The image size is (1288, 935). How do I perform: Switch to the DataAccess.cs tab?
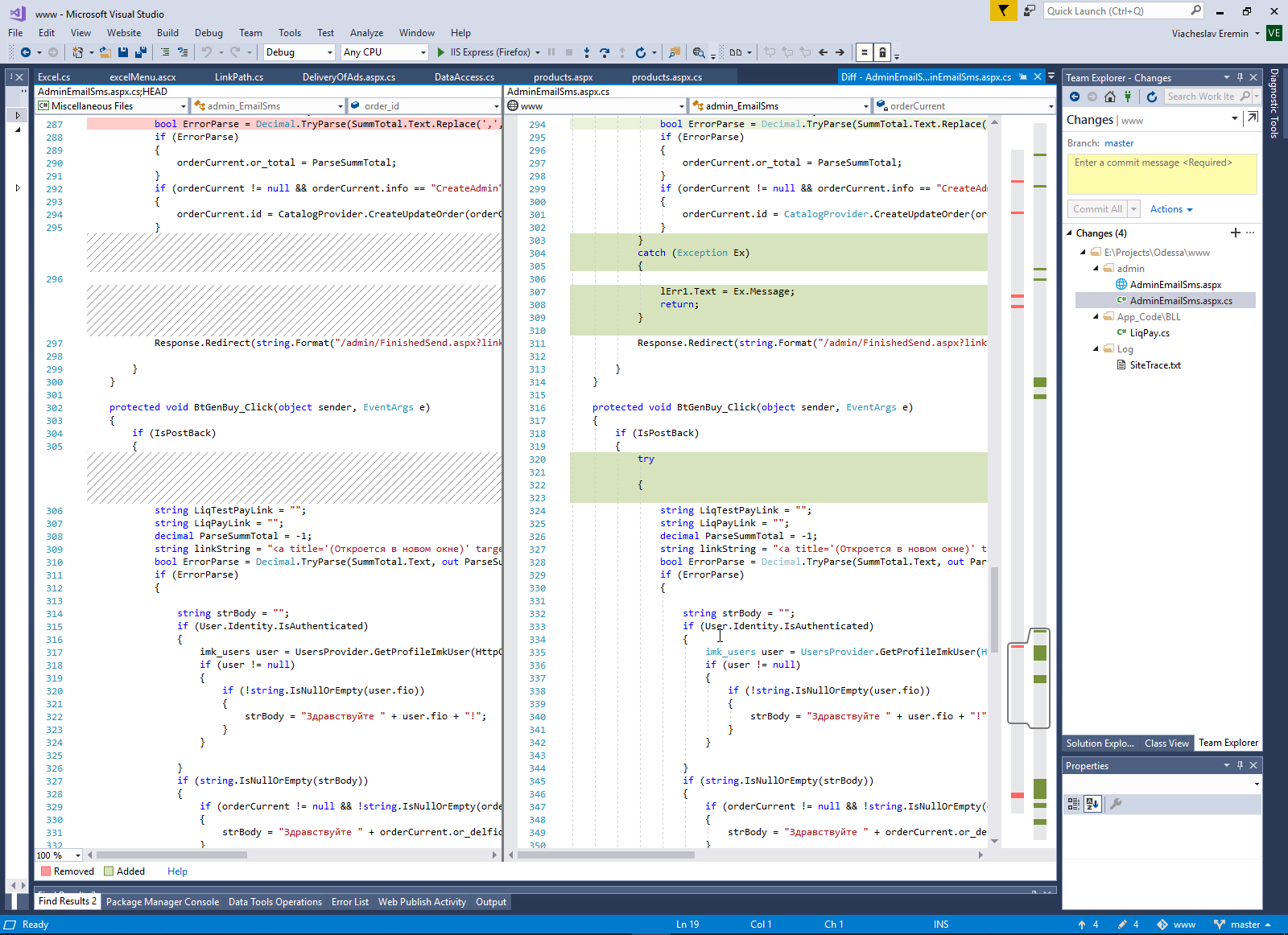[x=464, y=77]
